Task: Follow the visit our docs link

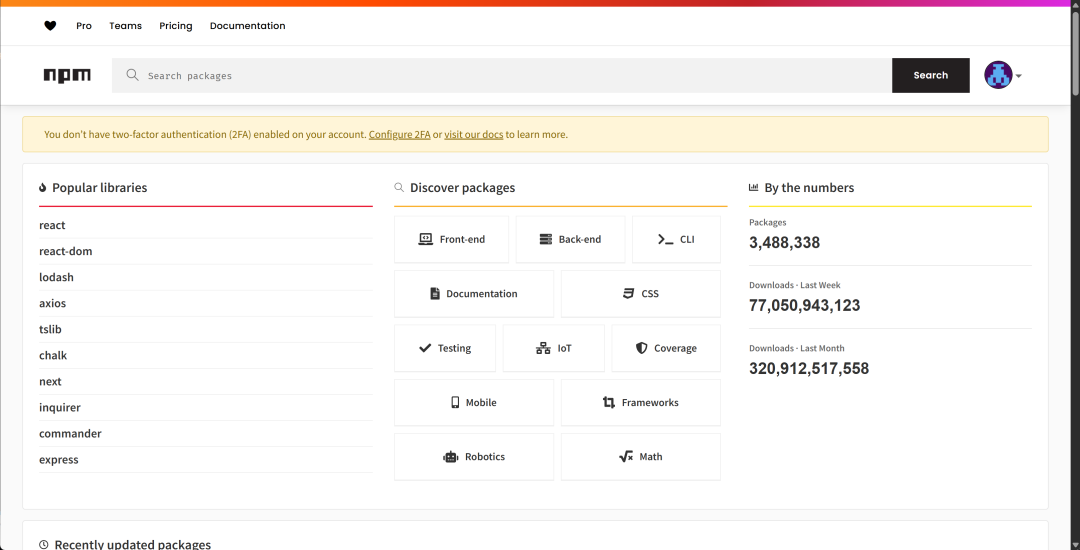Action: 474,134
